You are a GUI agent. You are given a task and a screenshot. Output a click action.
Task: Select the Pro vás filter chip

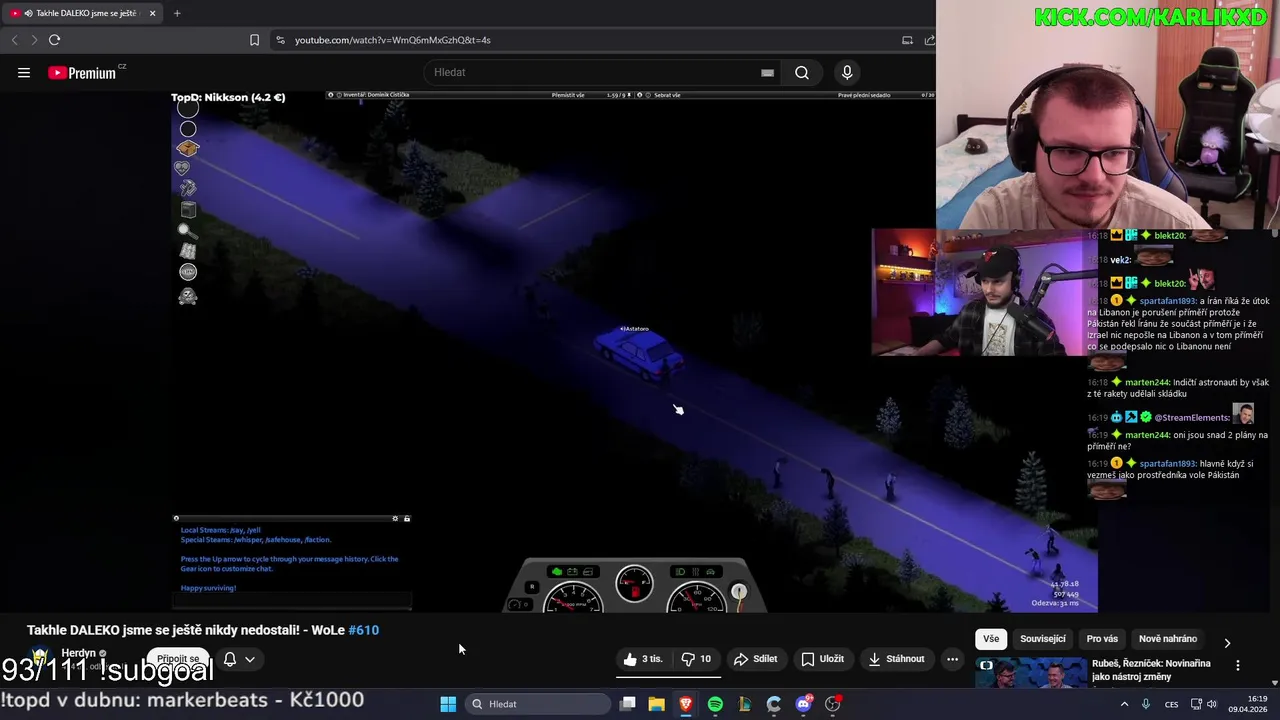click(x=1102, y=639)
